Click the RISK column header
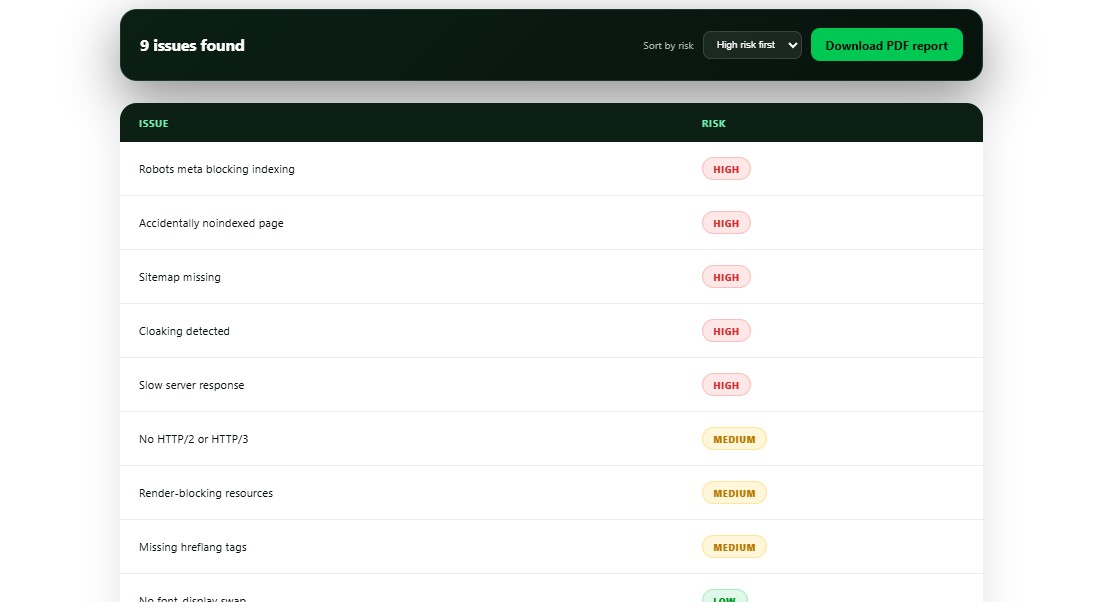Image resolution: width=1114 pixels, height=602 pixels. 713,124
